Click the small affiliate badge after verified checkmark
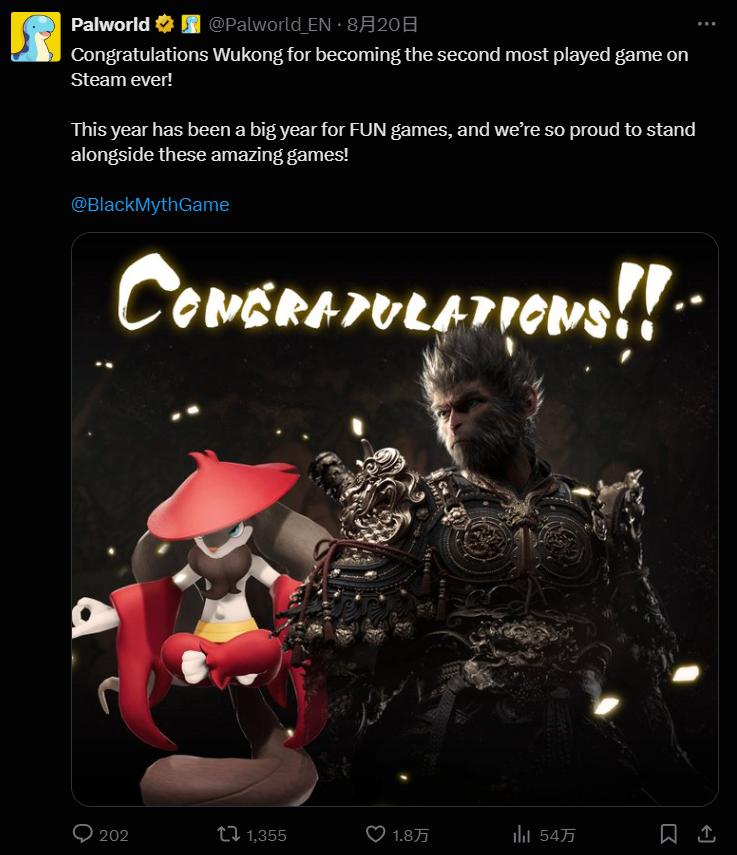 coord(191,25)
